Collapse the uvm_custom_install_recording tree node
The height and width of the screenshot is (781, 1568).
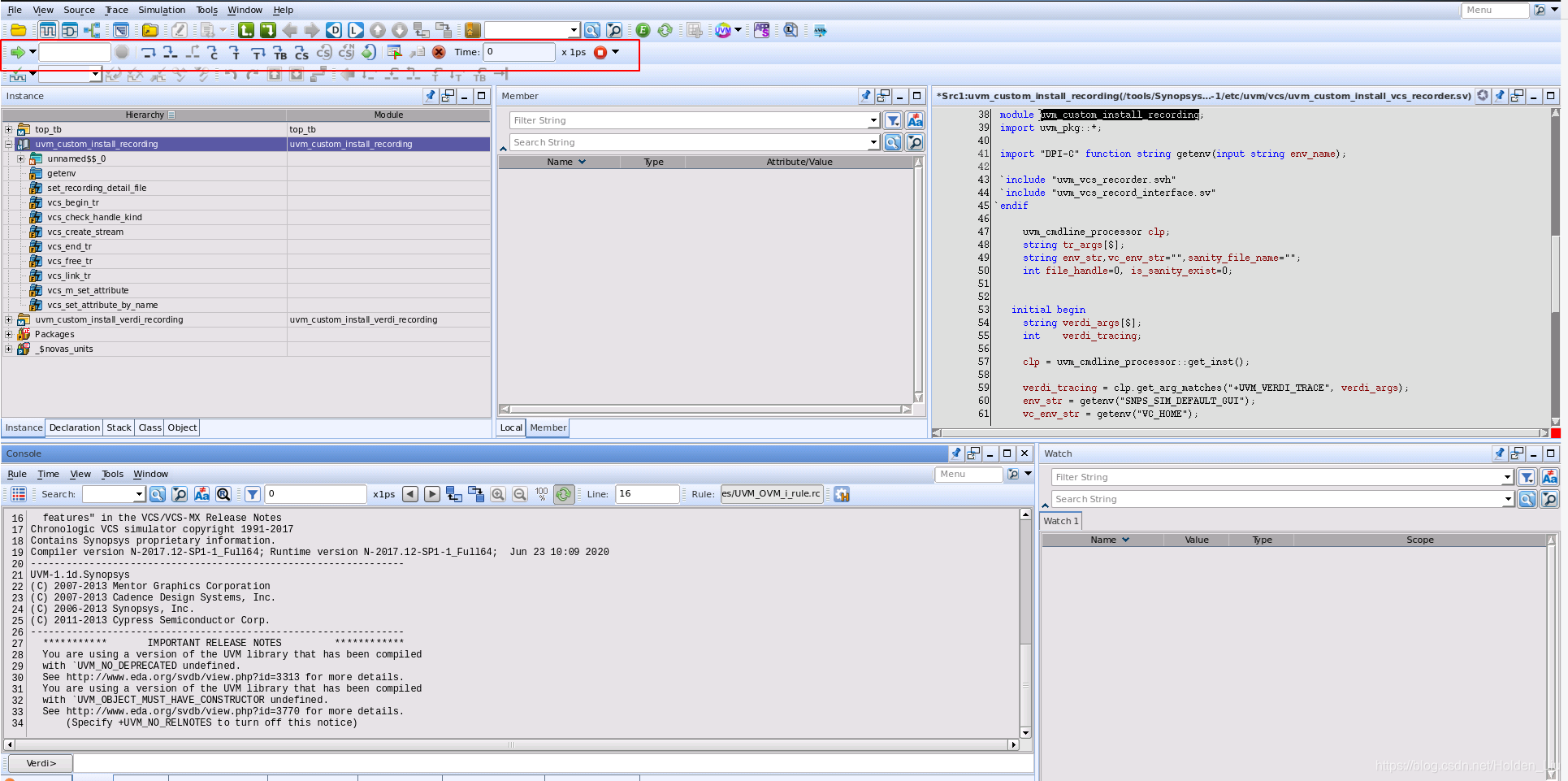pyautogui.click(x=9, y=144)
